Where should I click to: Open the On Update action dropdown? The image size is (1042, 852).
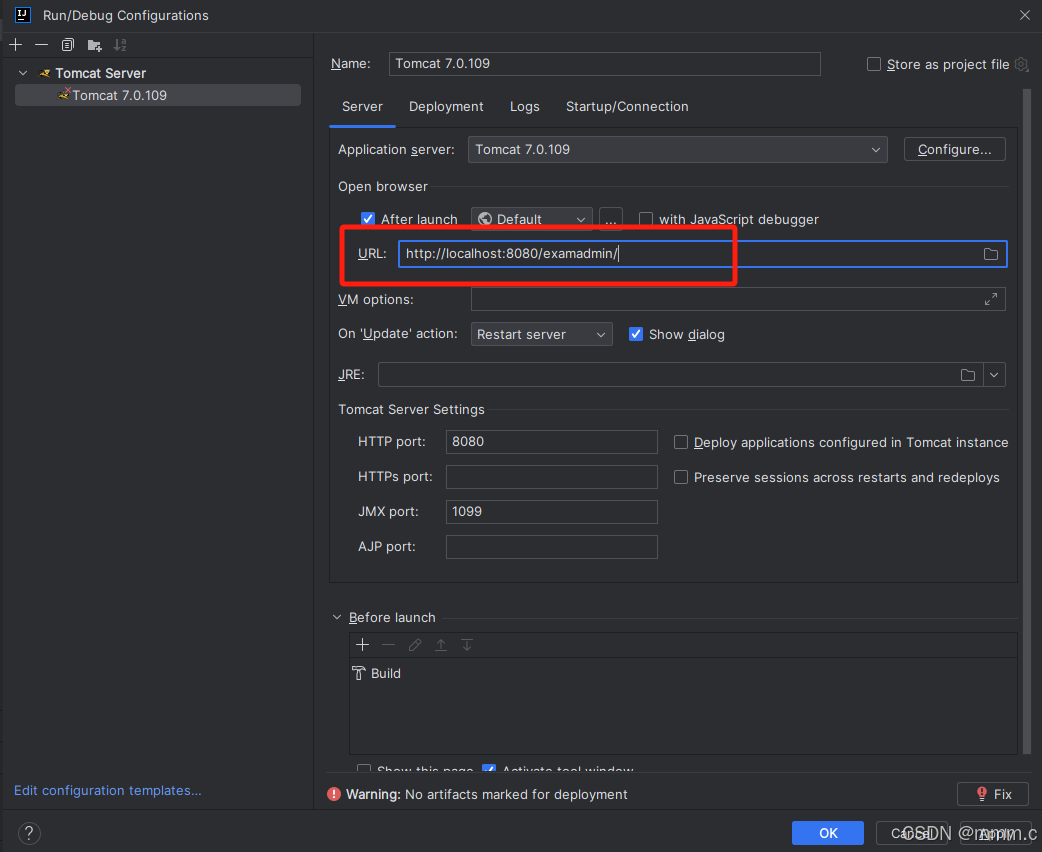point(541,334)
